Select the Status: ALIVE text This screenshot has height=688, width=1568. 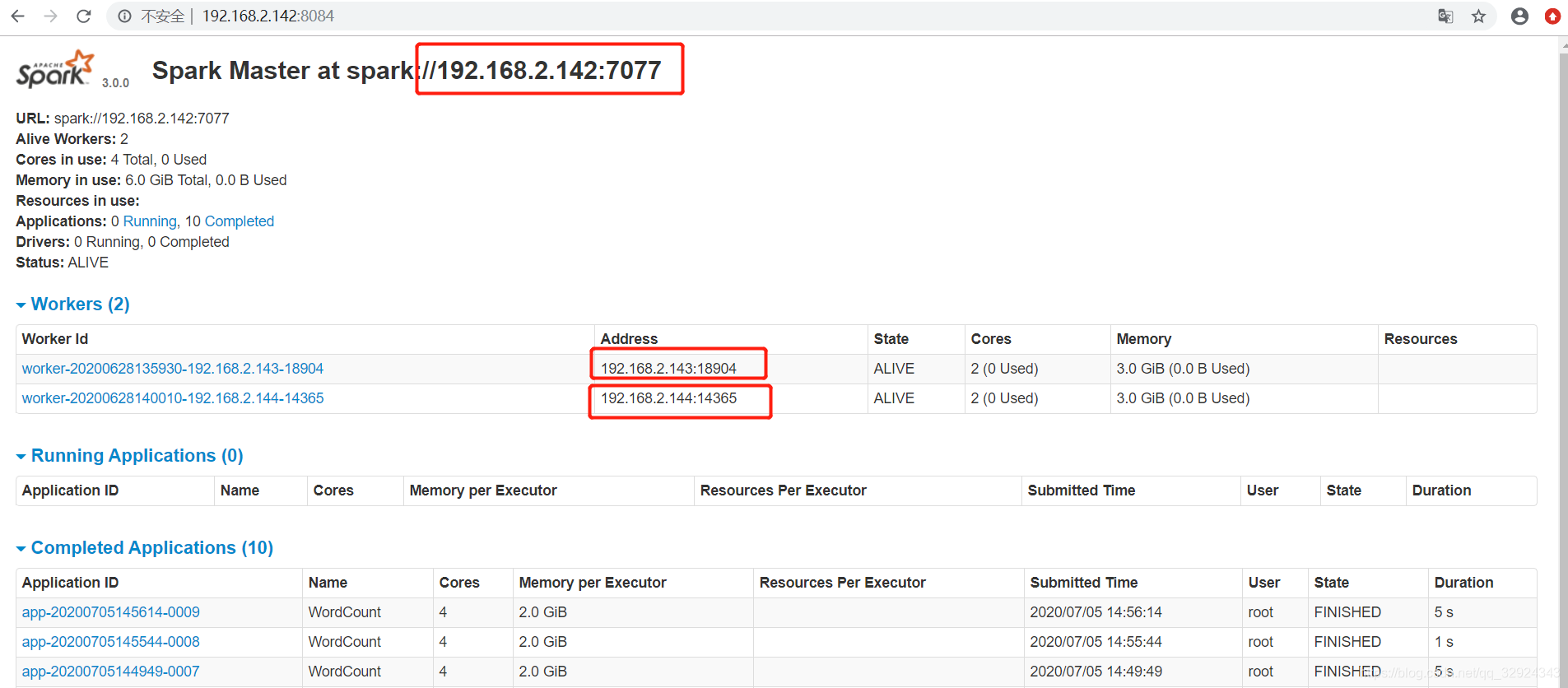click(63, 263)
